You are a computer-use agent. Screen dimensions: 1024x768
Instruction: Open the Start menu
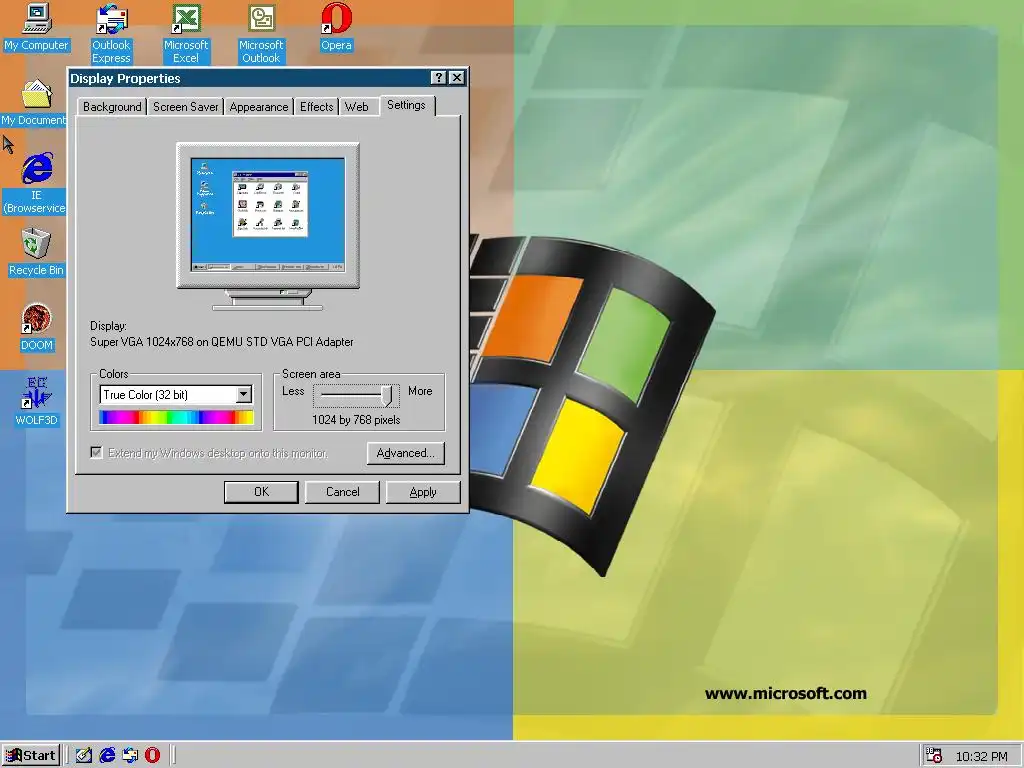click(x=31, y=756)
